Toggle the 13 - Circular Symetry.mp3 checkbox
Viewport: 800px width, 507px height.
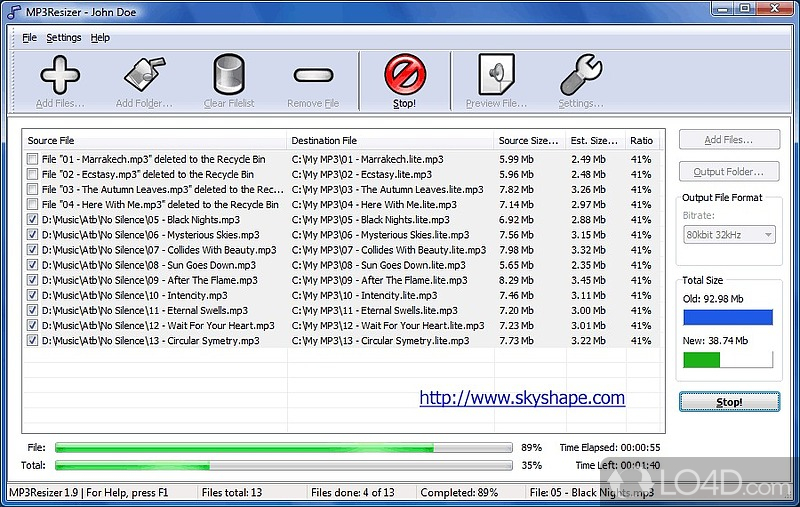[x=33, y=341]
